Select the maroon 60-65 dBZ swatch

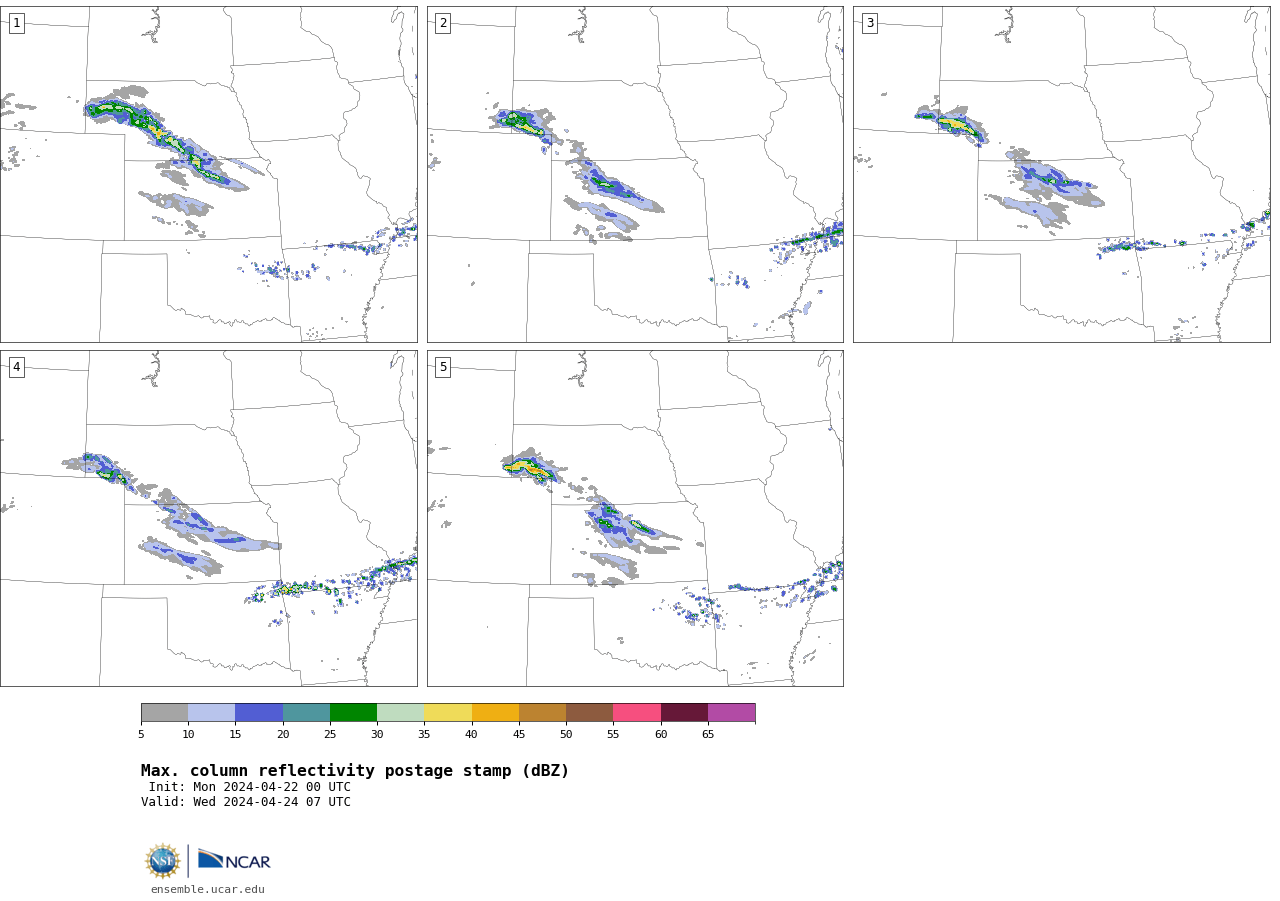(684, 713)
